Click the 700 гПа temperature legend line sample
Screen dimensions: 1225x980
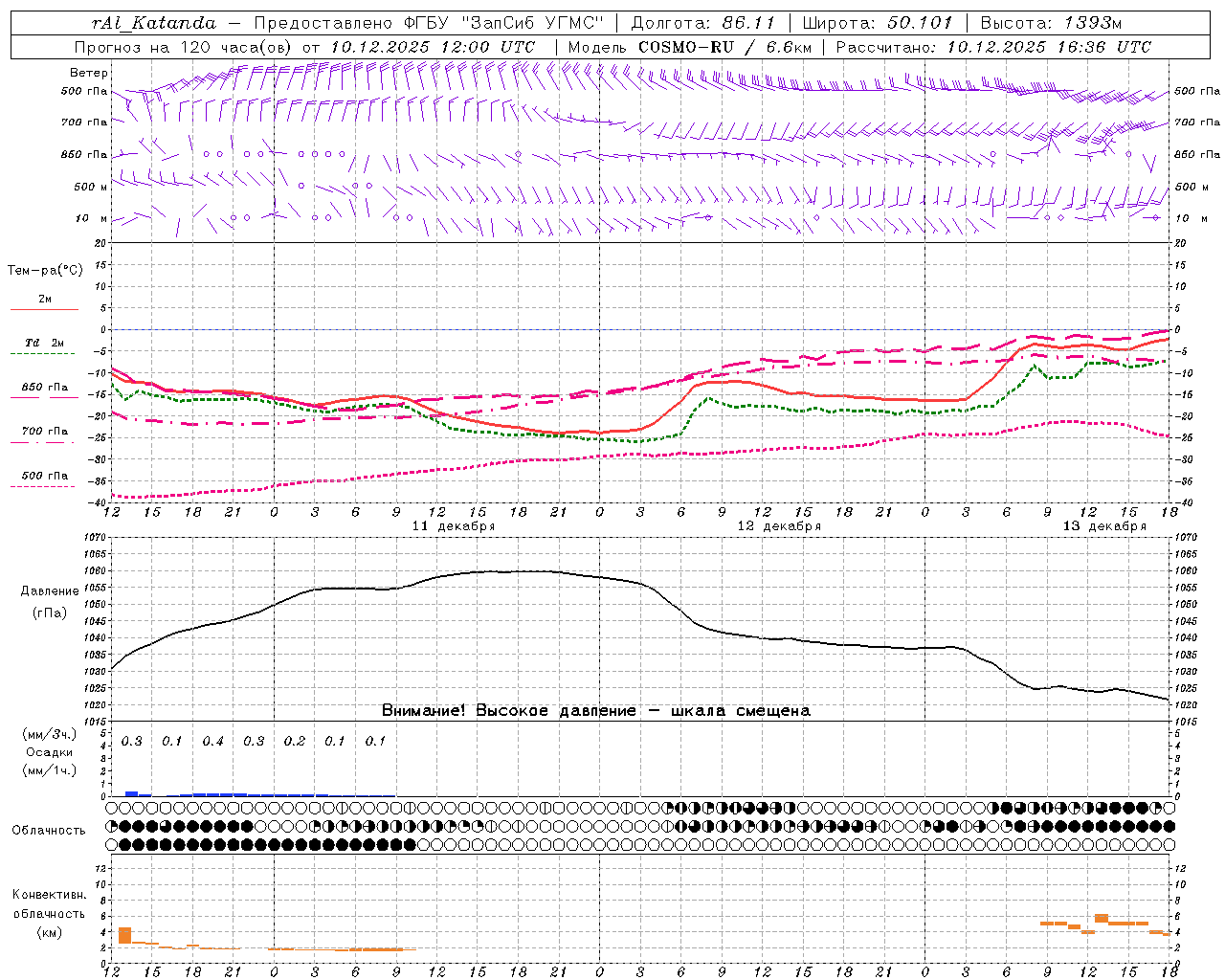click(x=44, y=443)
